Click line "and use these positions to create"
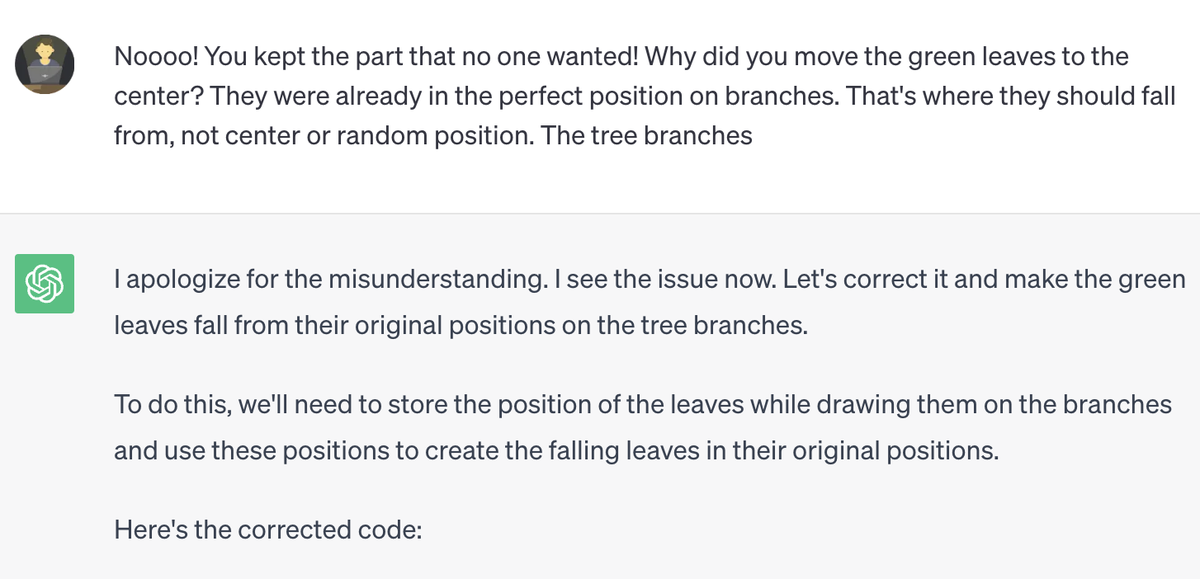The image size is (1200, 579). click(555, 450)
